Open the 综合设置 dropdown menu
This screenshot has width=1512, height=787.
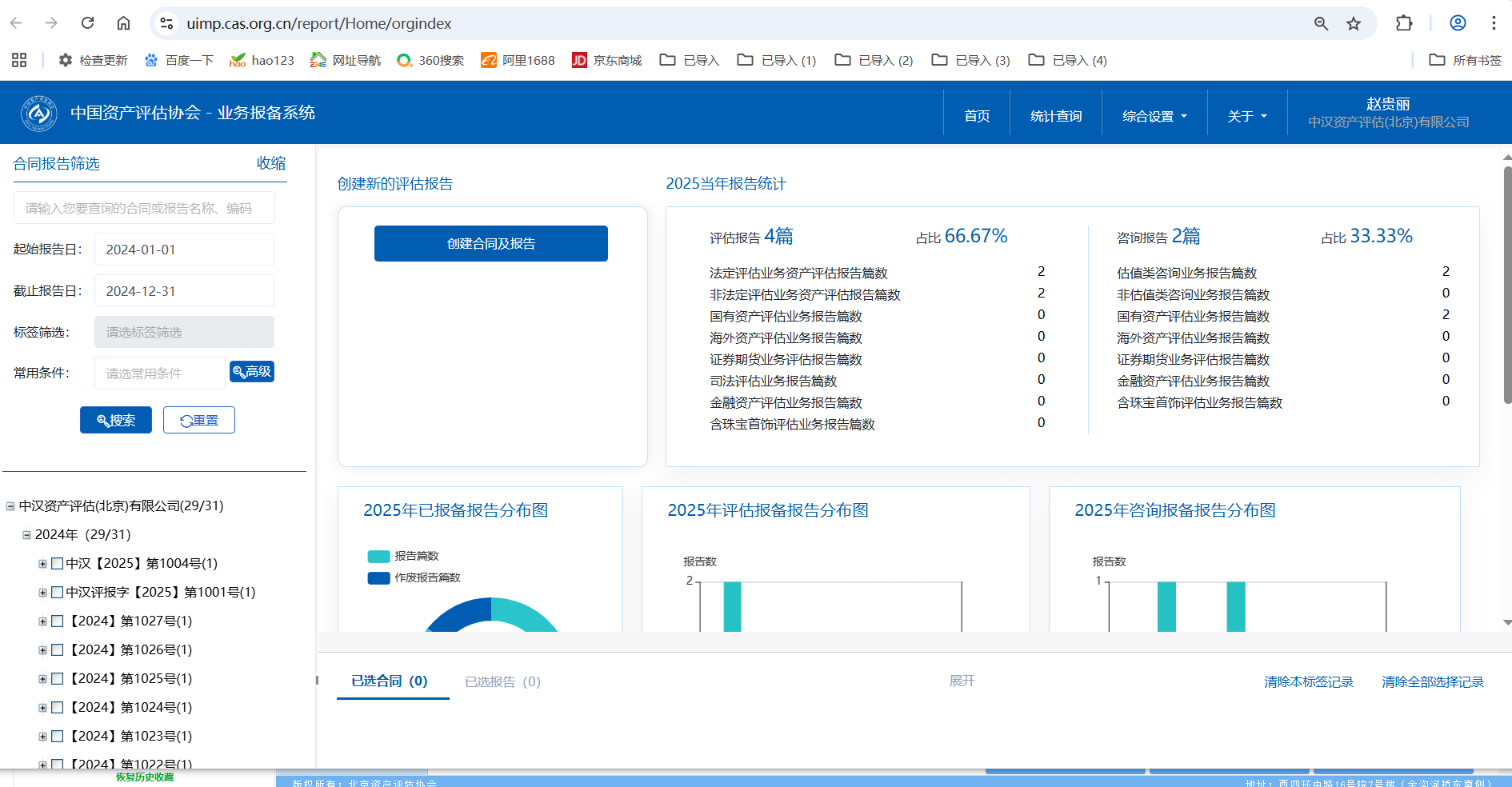pos(1154,116)
